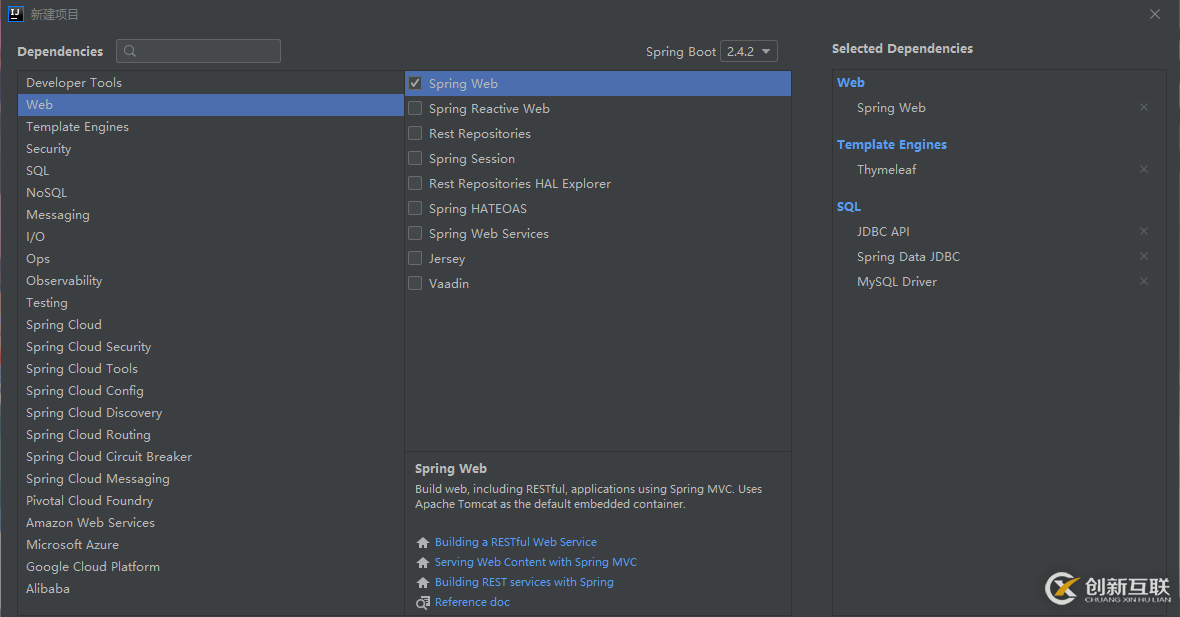1180x617 pixels.
Task: Open the Observability category
Action: [x=211, y=281]
